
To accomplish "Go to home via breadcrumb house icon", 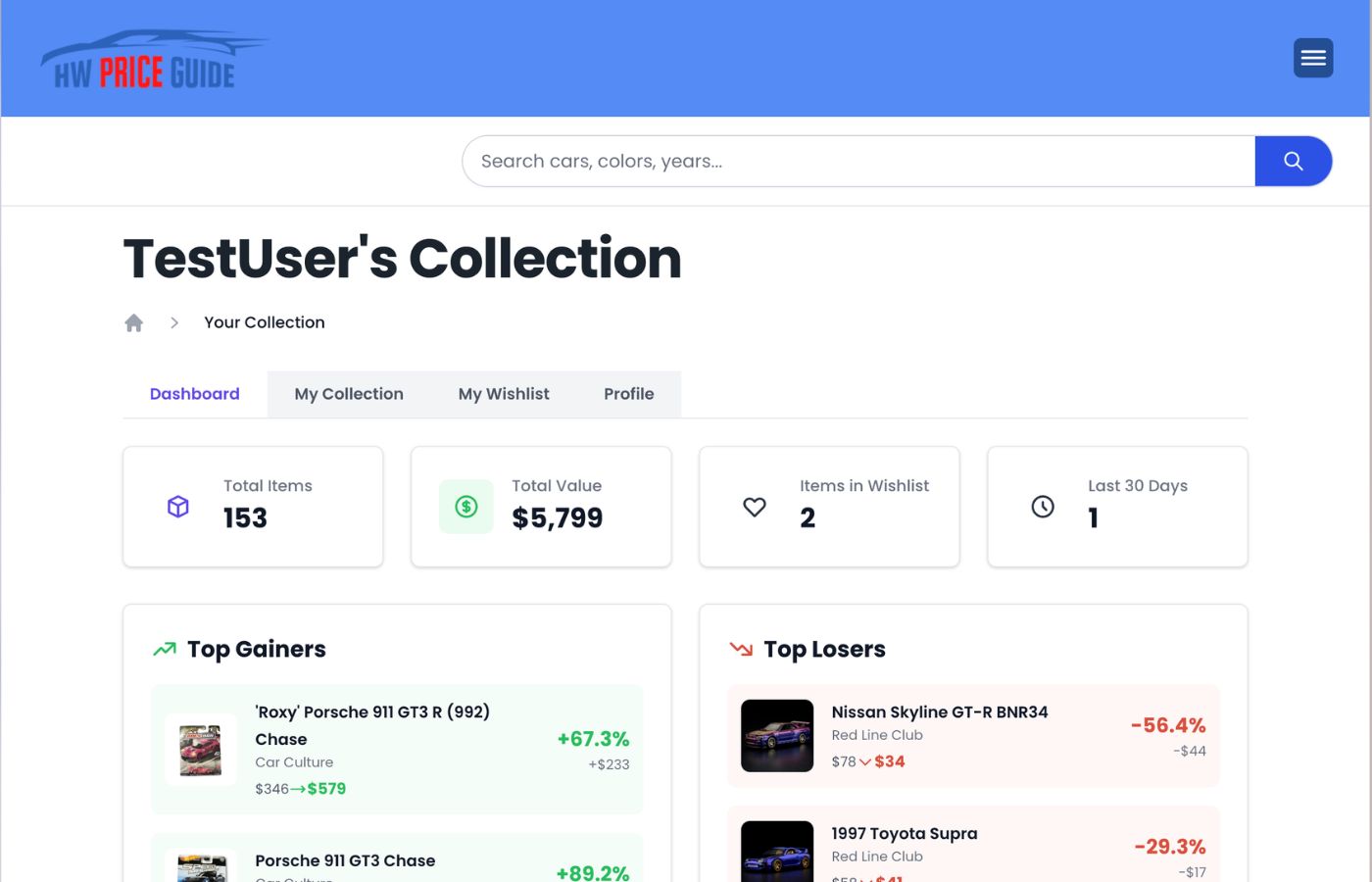I will coord(134,322).
